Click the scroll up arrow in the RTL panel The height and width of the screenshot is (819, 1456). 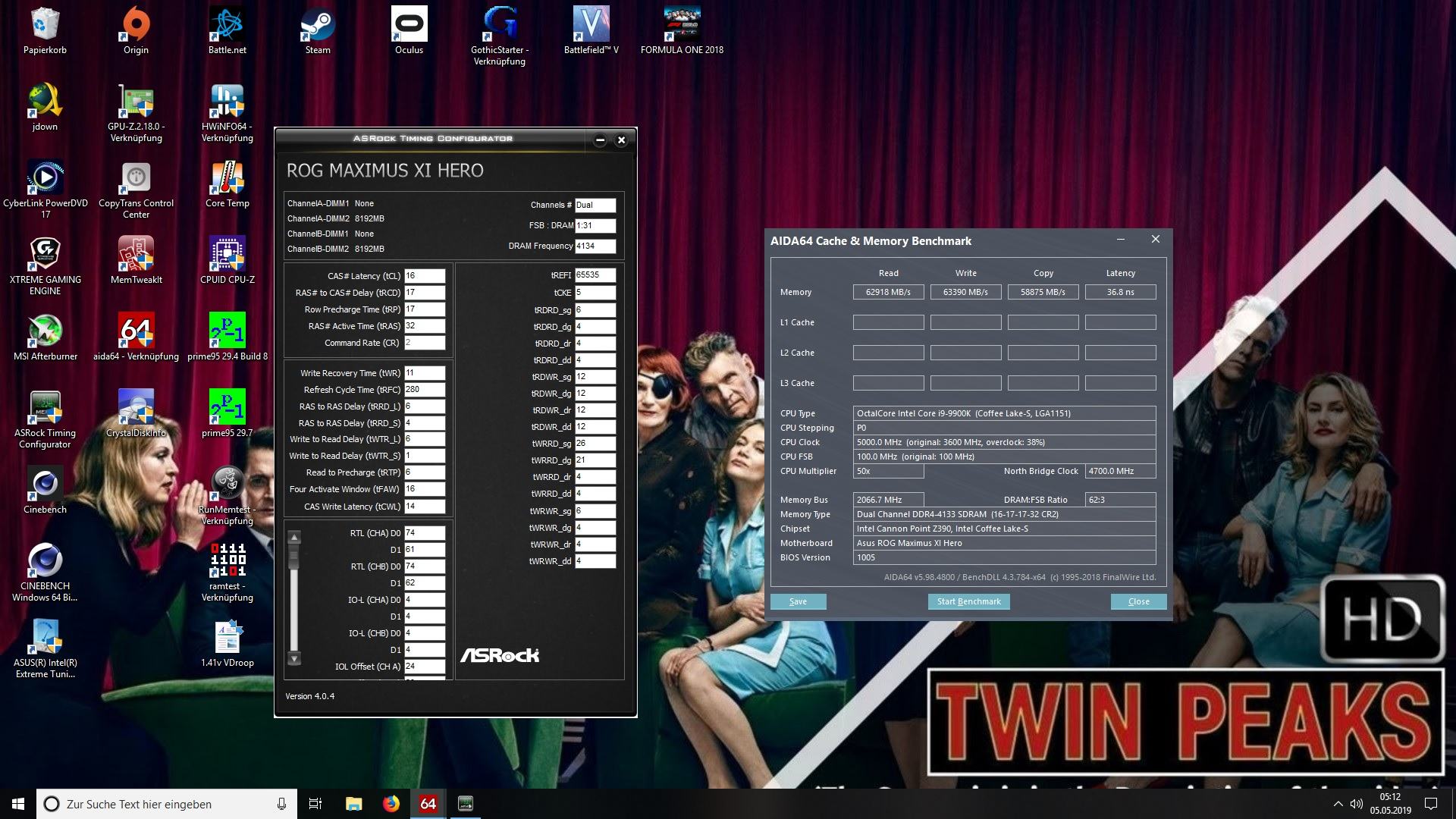(294, 537)
